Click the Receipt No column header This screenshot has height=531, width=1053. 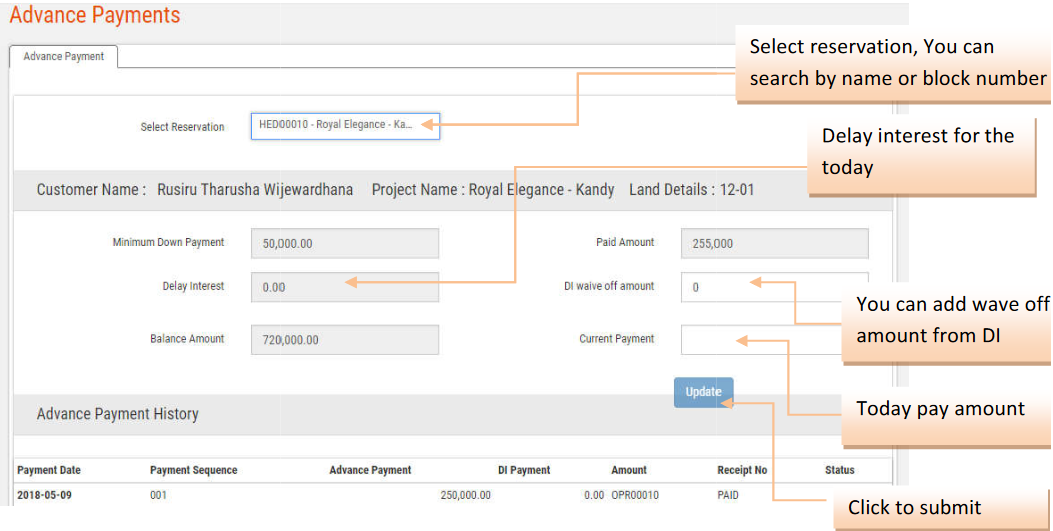tap(742, 470)
